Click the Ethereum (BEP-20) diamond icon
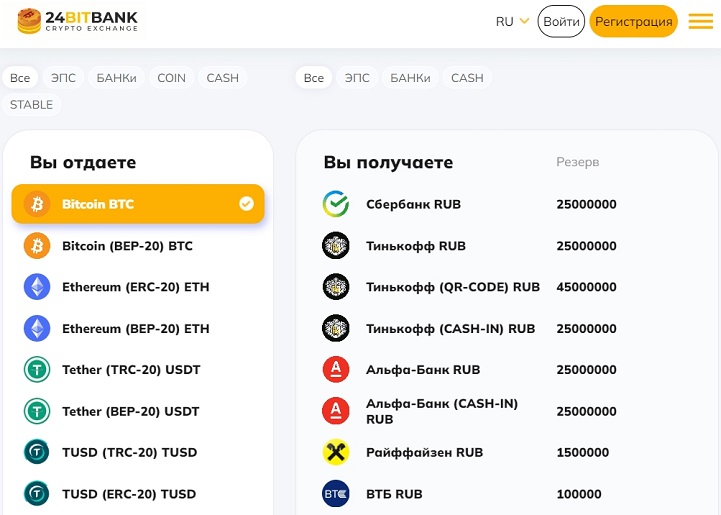 point(37,328)
